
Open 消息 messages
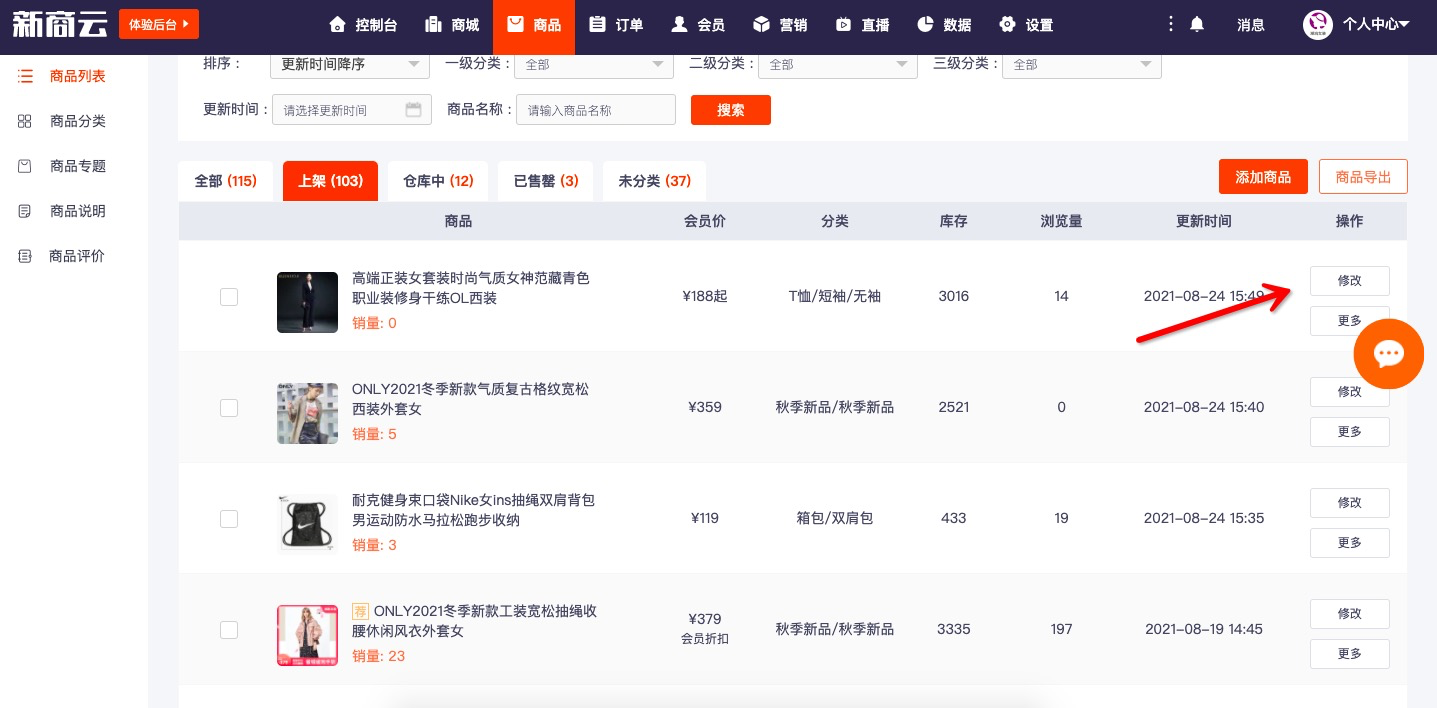tap(1251, 25)
